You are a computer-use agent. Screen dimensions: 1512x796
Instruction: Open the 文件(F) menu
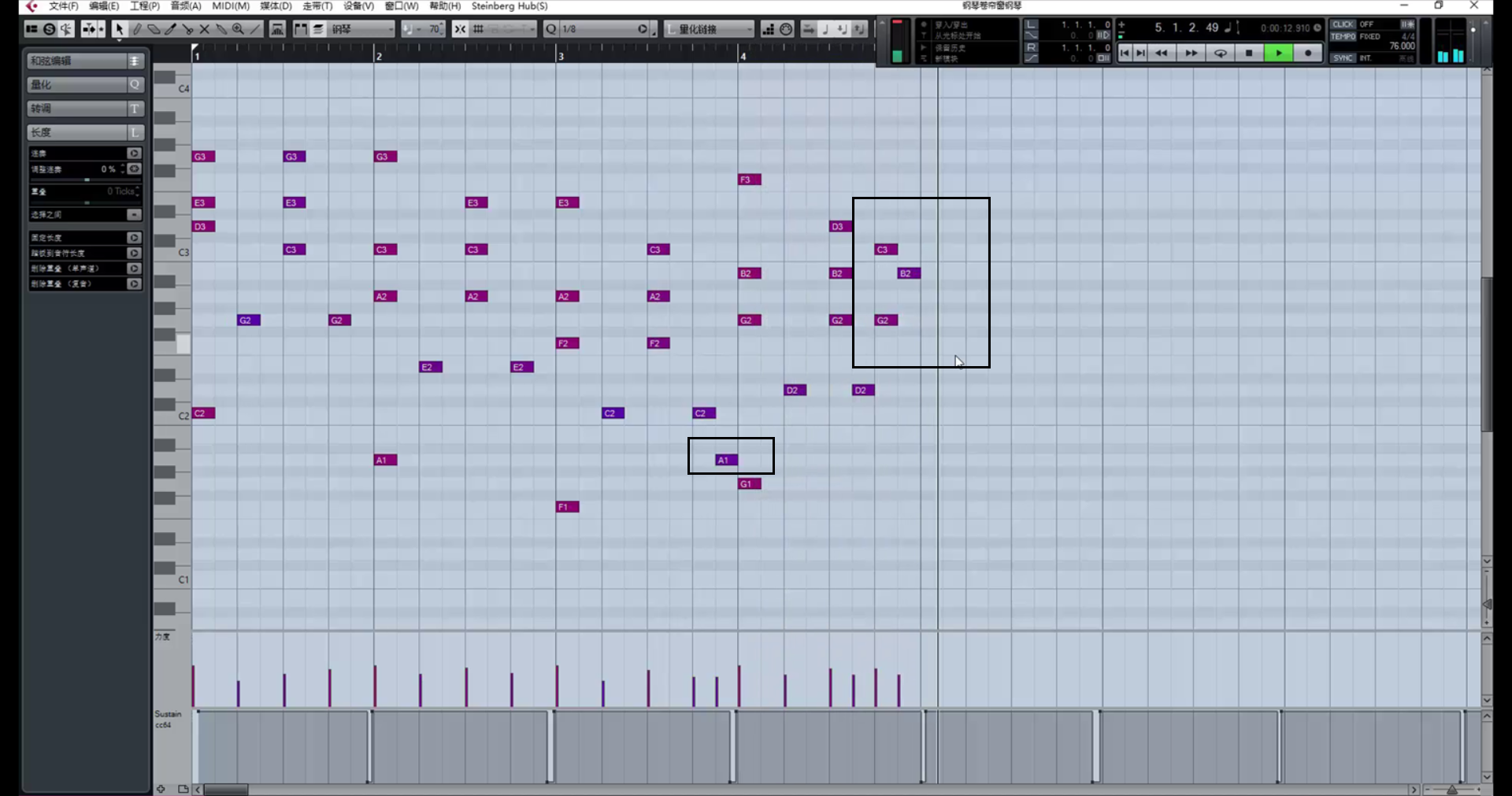pos(63,6)
